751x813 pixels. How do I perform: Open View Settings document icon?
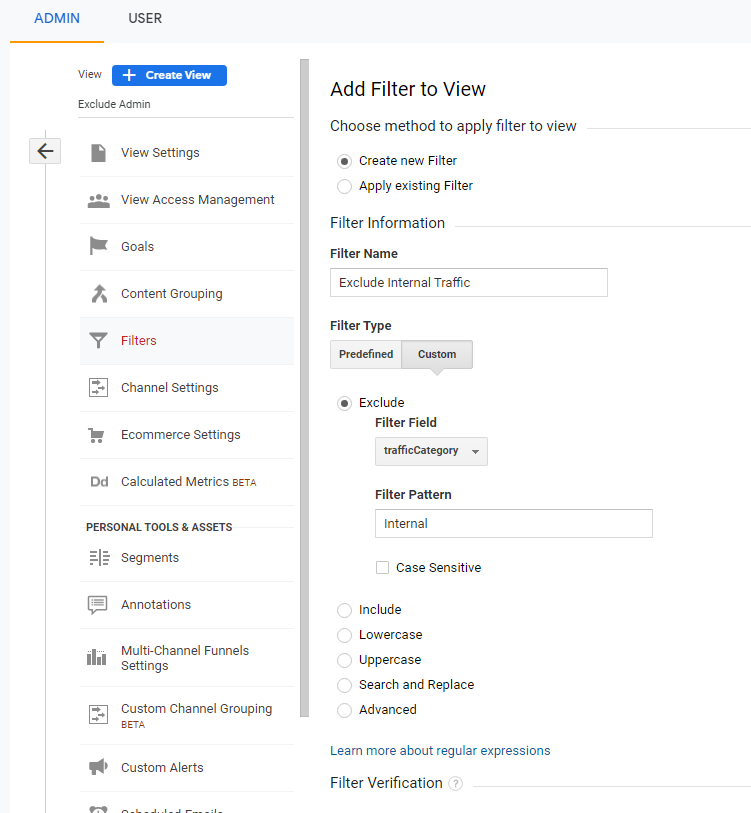click(98, 153)
